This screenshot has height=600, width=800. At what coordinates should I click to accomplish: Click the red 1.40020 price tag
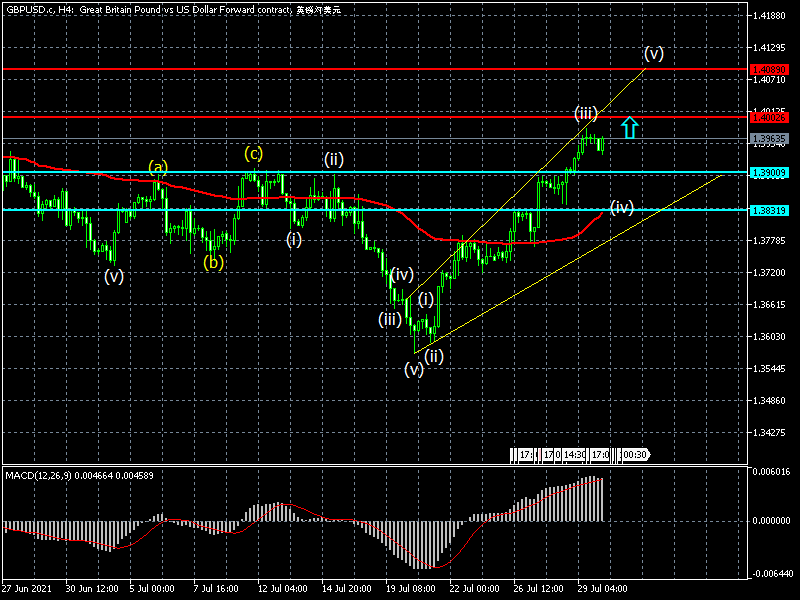[x=772, y=118]
